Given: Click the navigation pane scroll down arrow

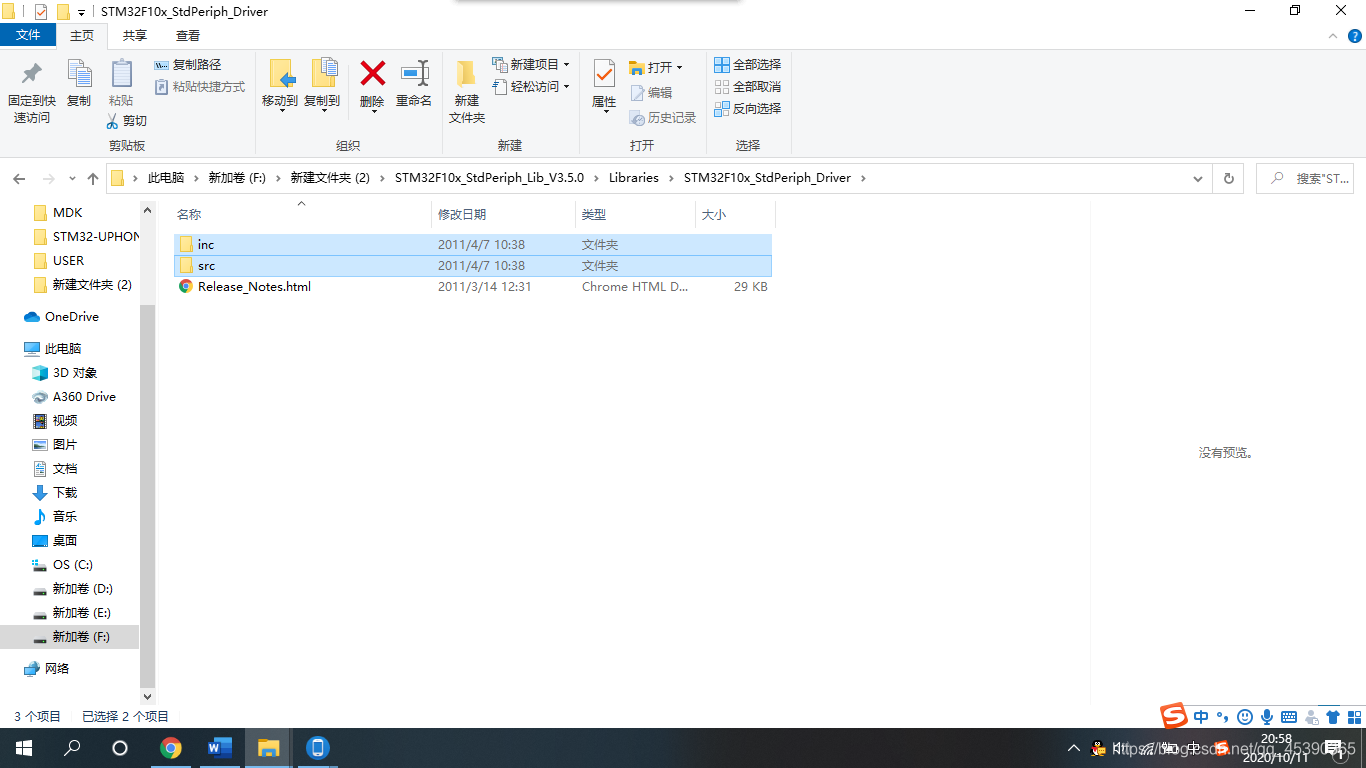Looking at the screenshot, I should pos(148,696).
